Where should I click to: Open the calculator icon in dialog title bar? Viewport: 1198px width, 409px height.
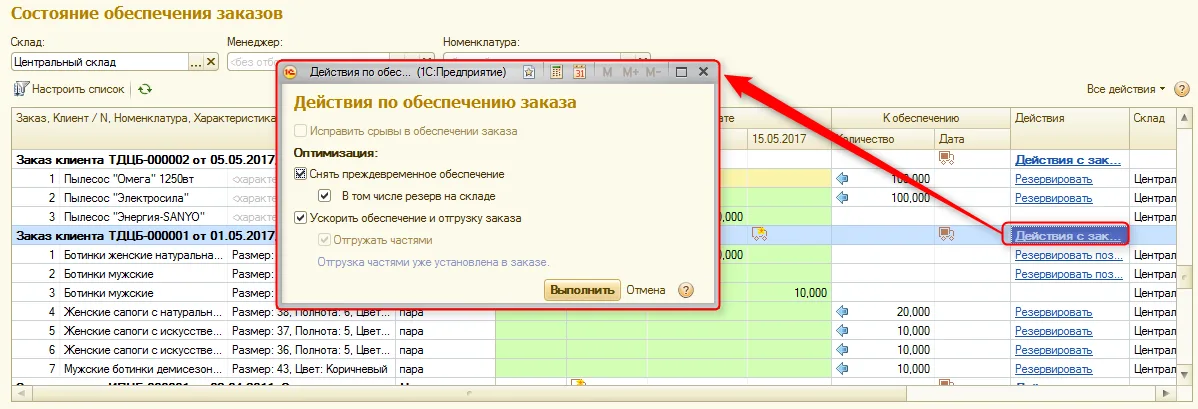tap(557, 72)
